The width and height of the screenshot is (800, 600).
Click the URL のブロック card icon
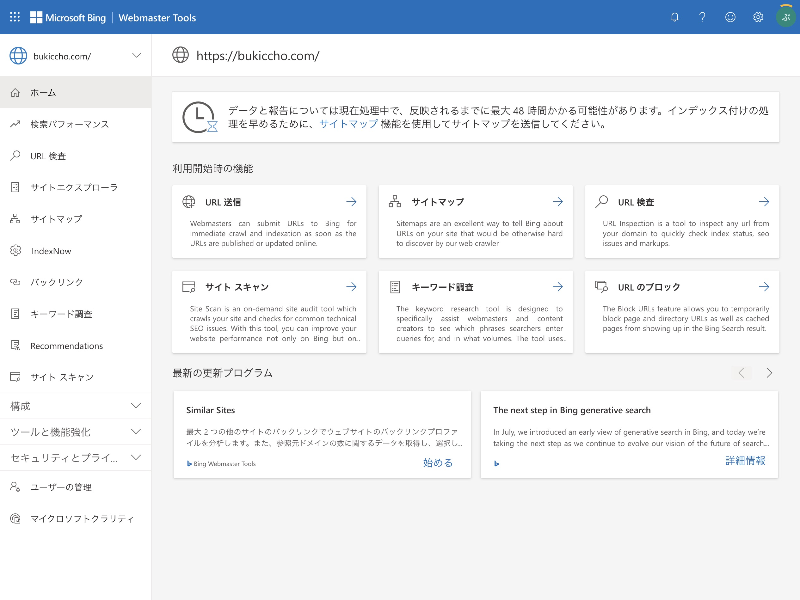pyautogui.click(x=602, y=287)
